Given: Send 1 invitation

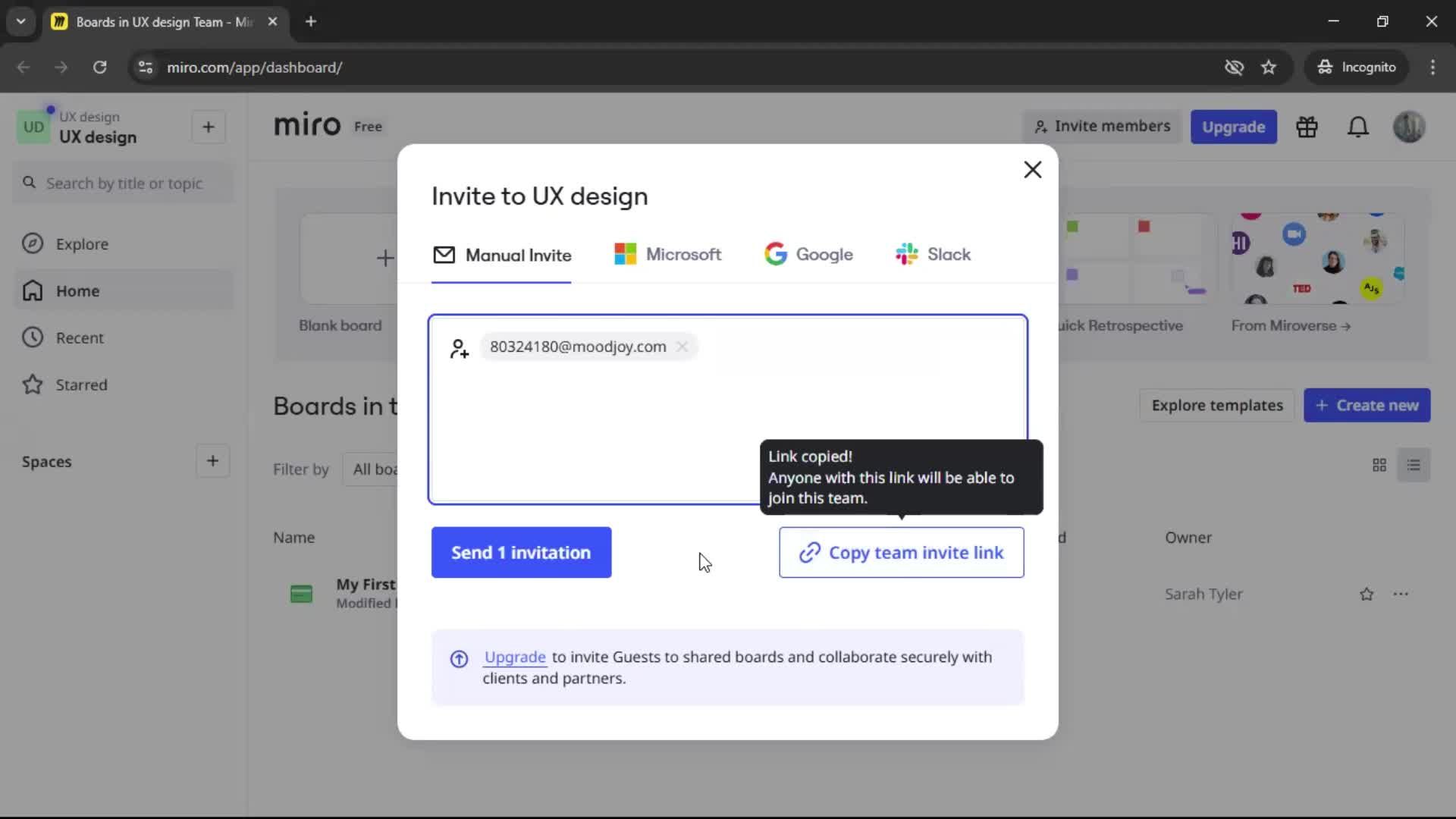Looking at the screenshot, I should pos(521,553).
